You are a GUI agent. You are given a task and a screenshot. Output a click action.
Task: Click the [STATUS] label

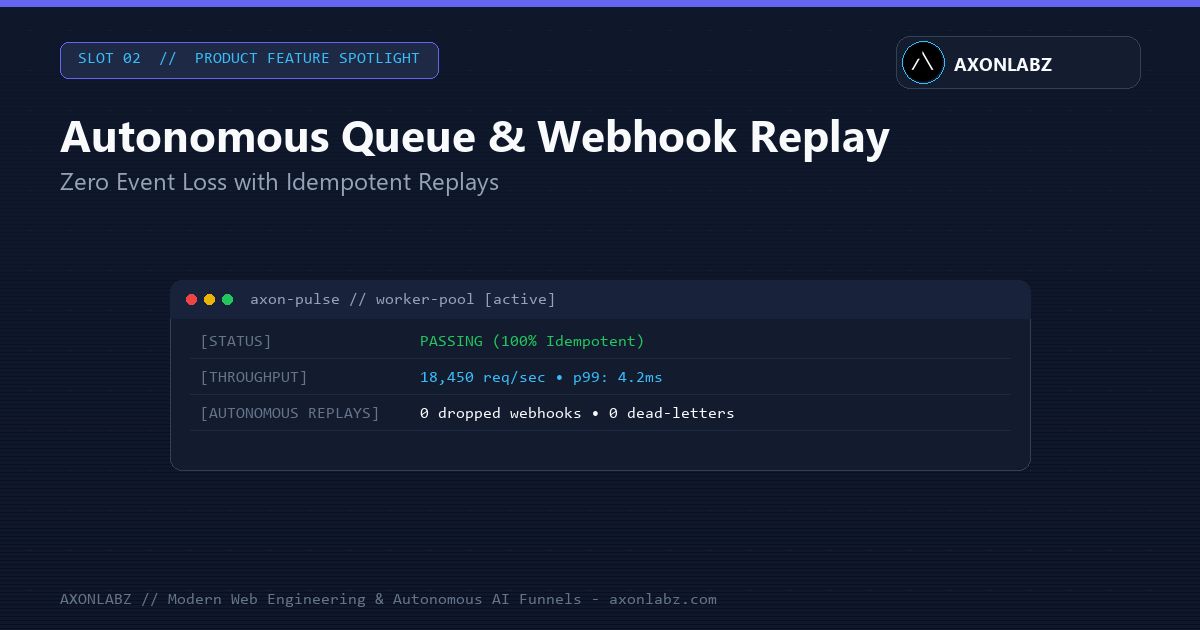tap(236, 341)
